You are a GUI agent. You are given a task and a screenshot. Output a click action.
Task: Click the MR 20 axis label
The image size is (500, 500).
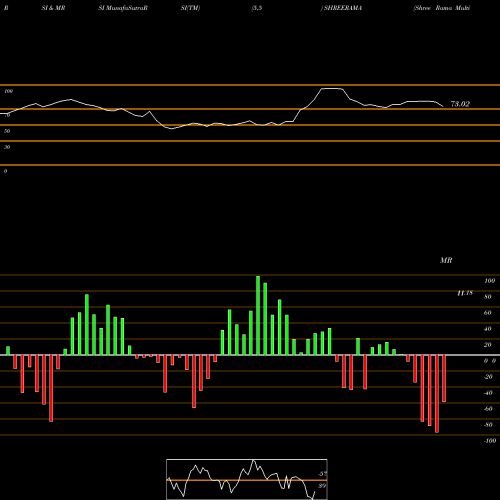487,345
